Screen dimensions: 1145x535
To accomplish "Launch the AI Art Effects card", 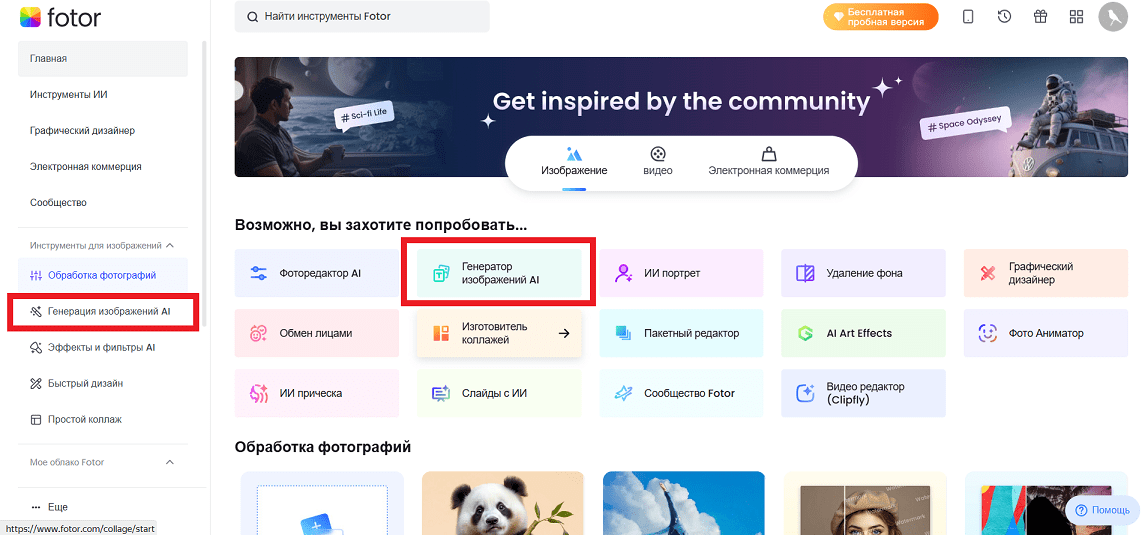I will (863, 333).
